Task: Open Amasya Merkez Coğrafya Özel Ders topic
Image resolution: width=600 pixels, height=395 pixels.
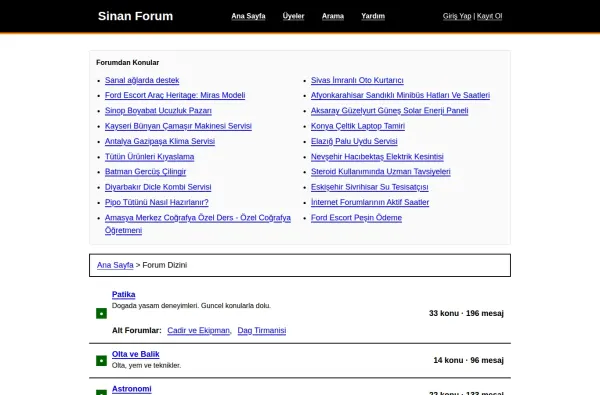Action: pos(198,224)
